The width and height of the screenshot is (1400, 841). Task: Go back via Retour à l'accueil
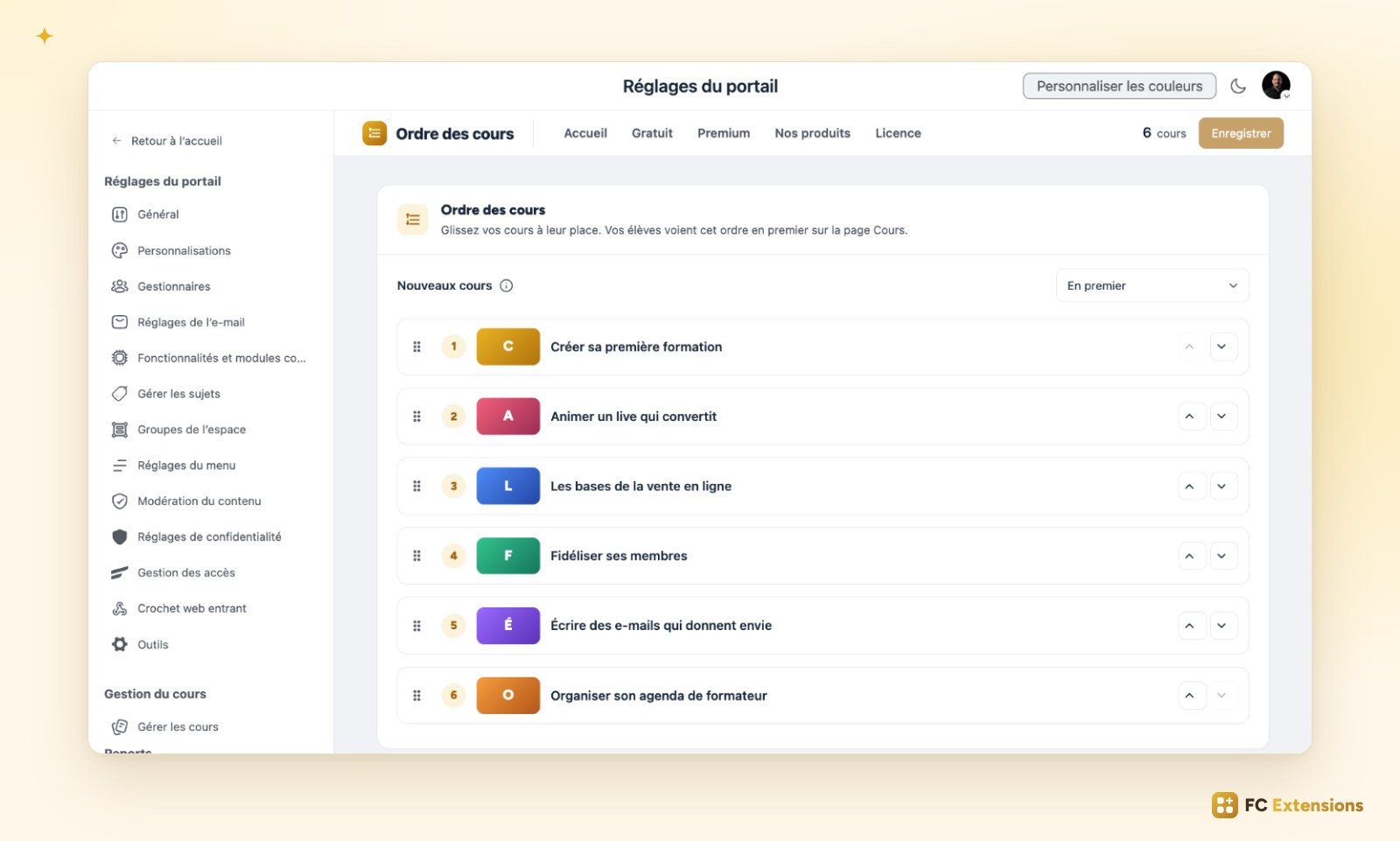(x=166, y=141)
